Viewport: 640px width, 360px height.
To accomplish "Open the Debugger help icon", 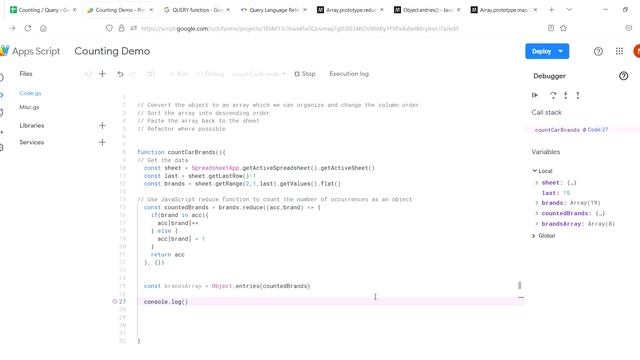I will click(x=623, y=76).
